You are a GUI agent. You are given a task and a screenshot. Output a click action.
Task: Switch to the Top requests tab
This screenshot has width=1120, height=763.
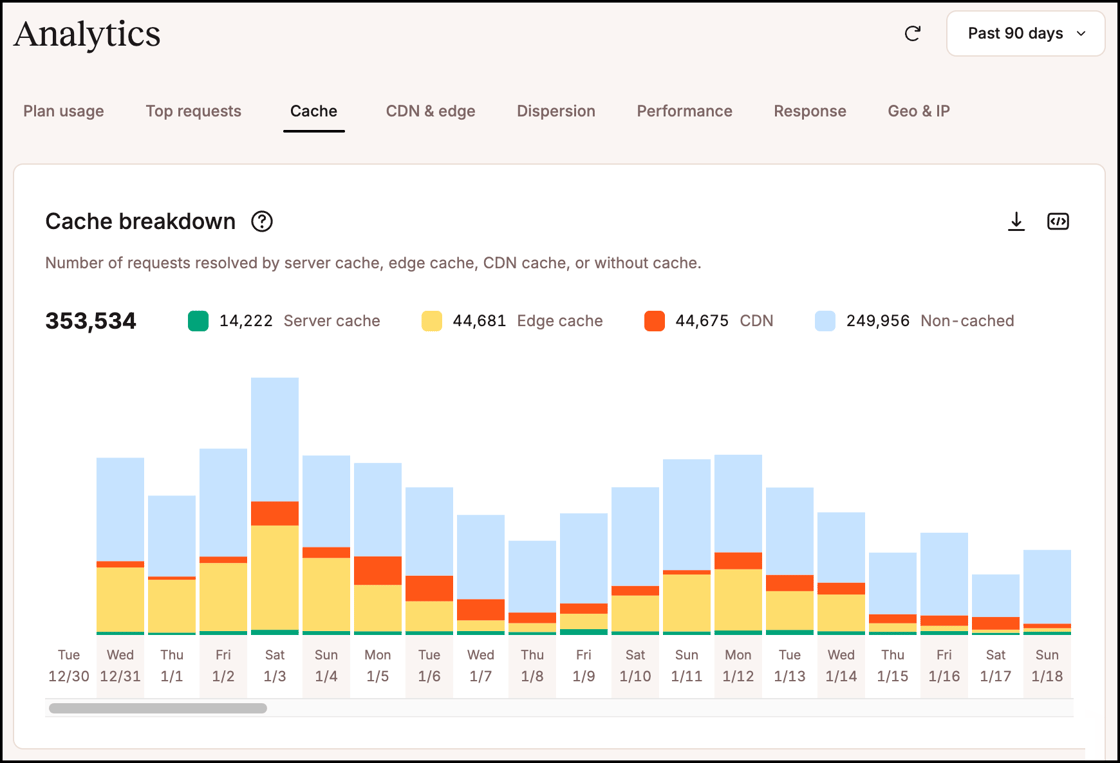click(194, 111)
